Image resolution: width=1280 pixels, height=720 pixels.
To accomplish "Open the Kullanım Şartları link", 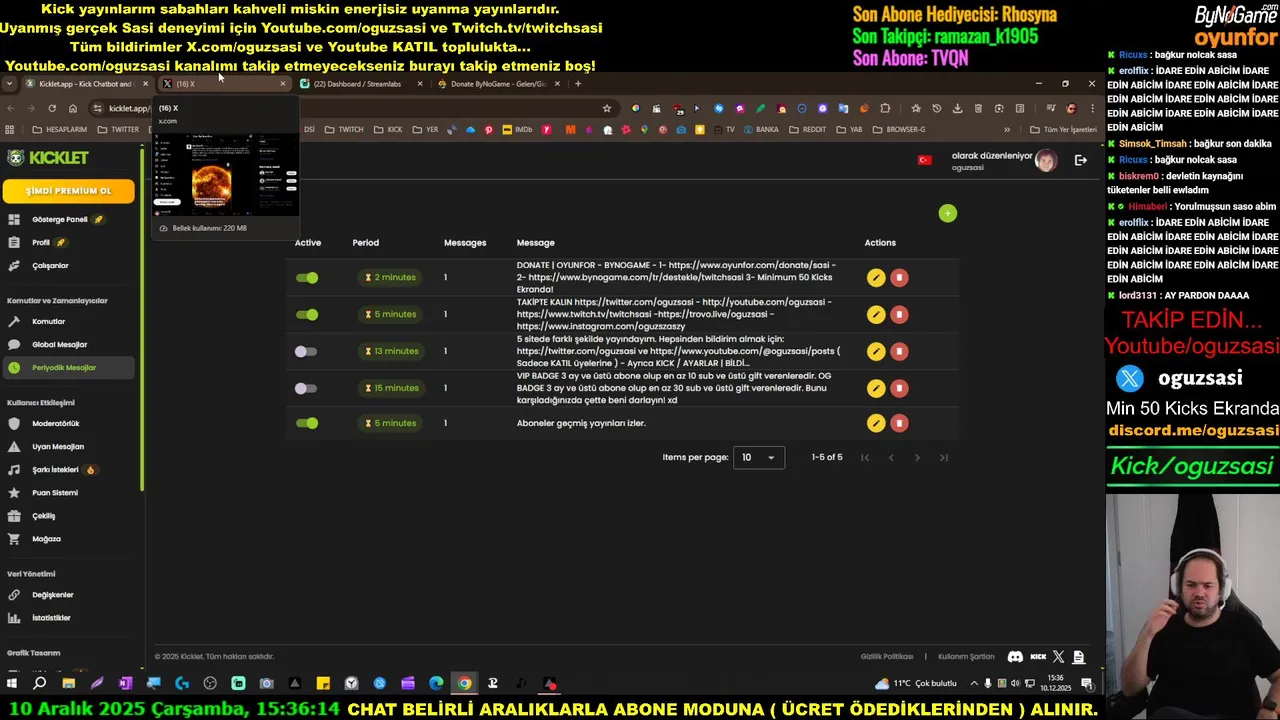I will (x=966, y=657).
